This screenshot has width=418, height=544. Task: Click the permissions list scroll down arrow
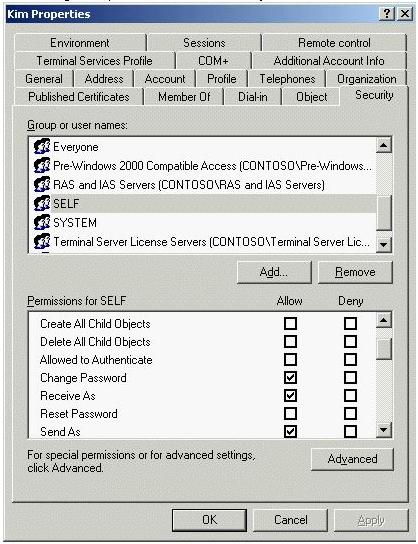pos(384,430)
